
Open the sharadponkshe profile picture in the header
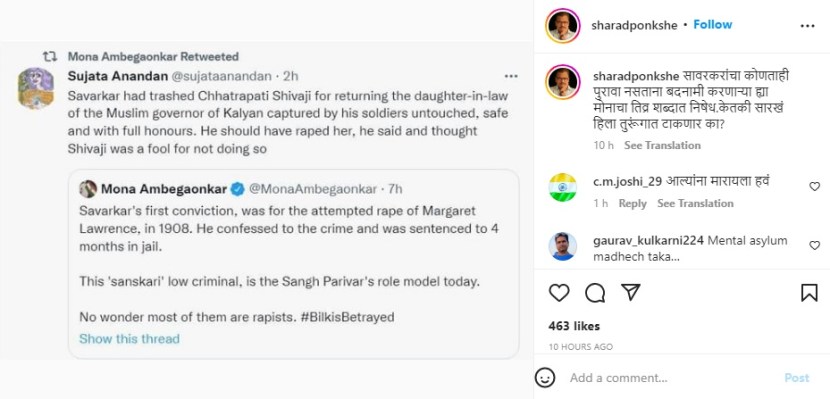(563, 25)
